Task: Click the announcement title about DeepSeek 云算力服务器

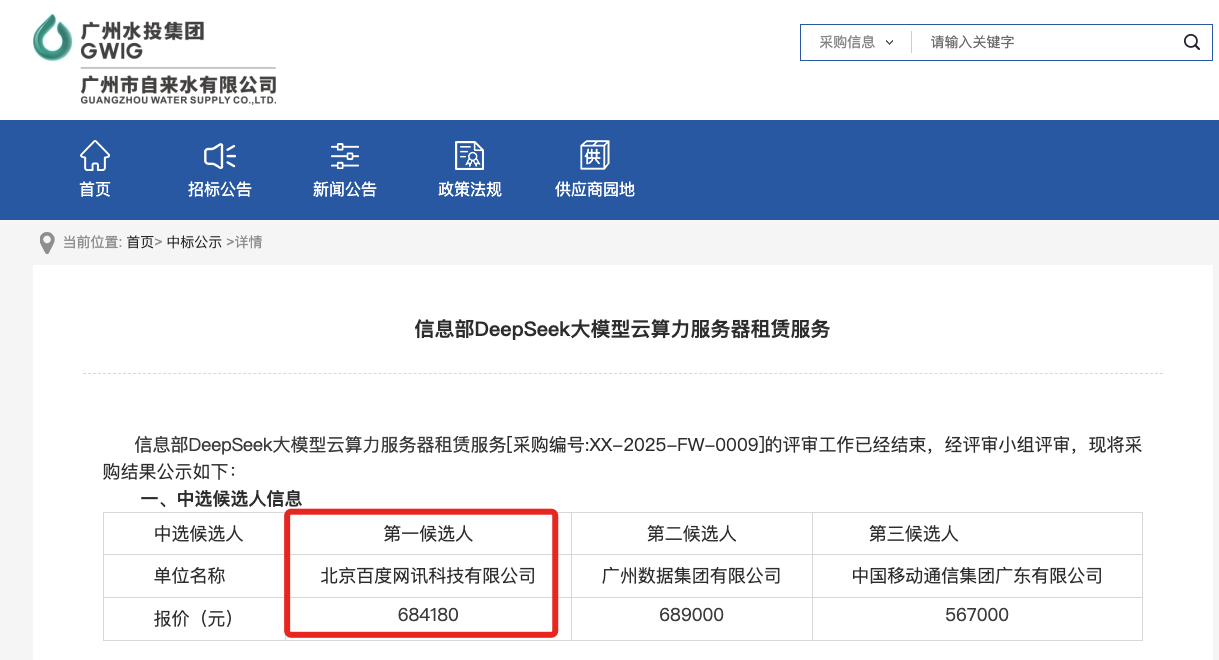Action: click(x=622, y=328)
